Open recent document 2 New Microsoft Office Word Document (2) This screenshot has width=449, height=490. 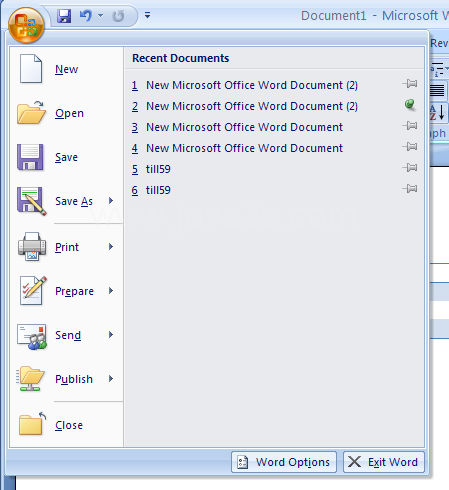pos(244,106)
